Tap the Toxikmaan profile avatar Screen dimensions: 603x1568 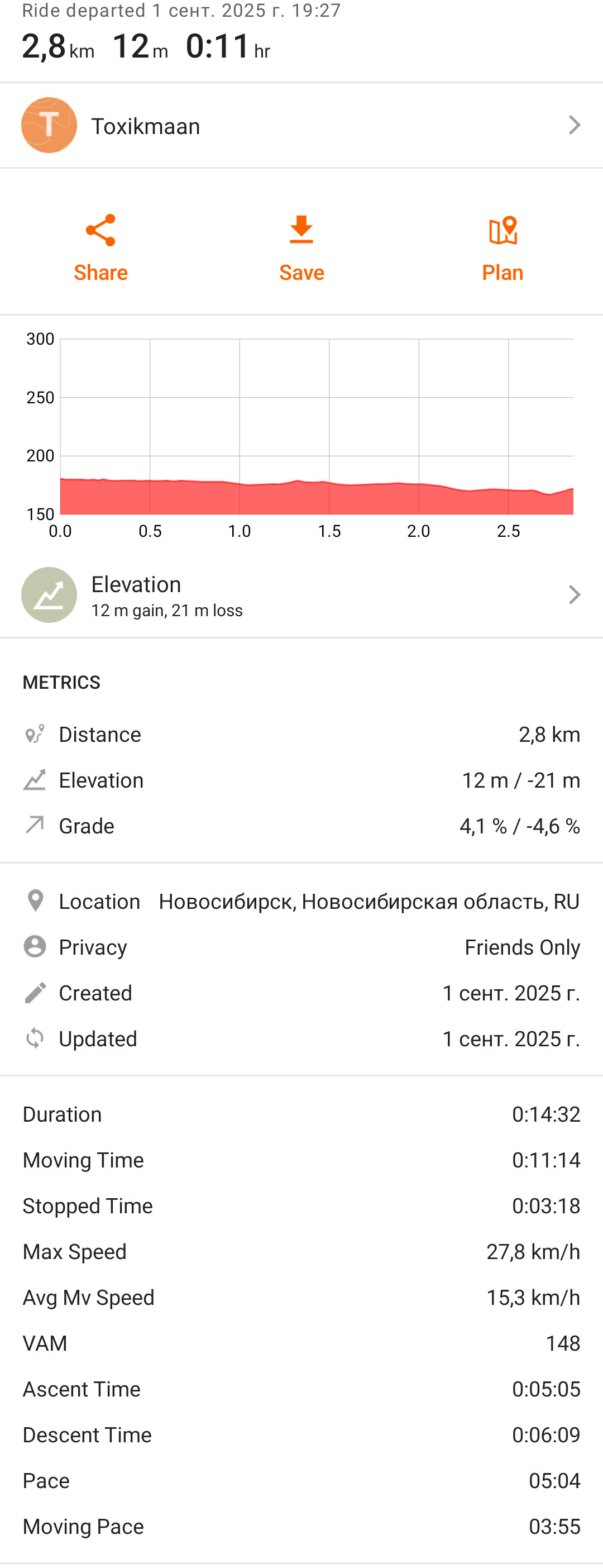[x=49, y=125]
